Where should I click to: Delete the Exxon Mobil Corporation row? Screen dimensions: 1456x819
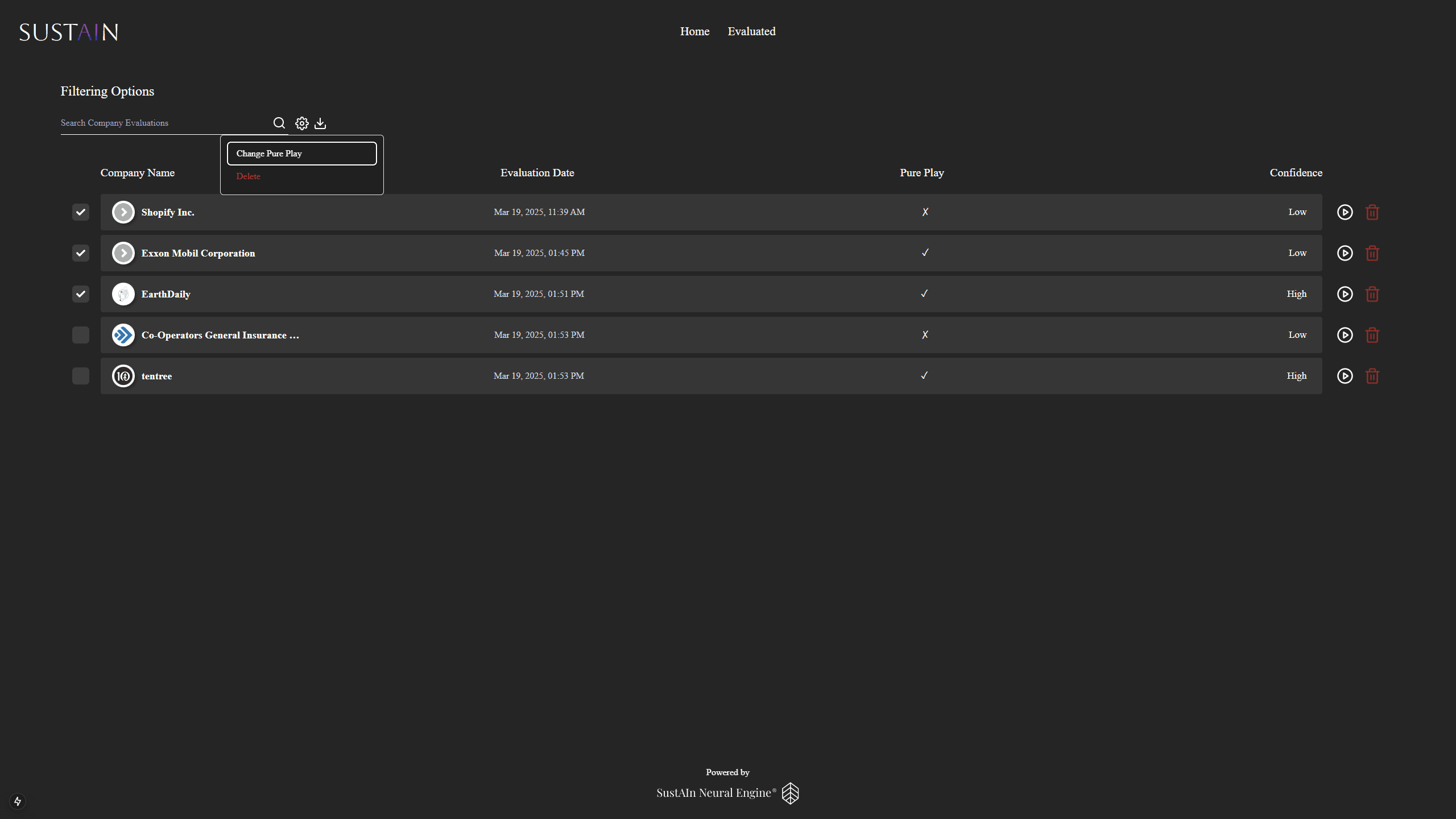tap(1372, 253)
